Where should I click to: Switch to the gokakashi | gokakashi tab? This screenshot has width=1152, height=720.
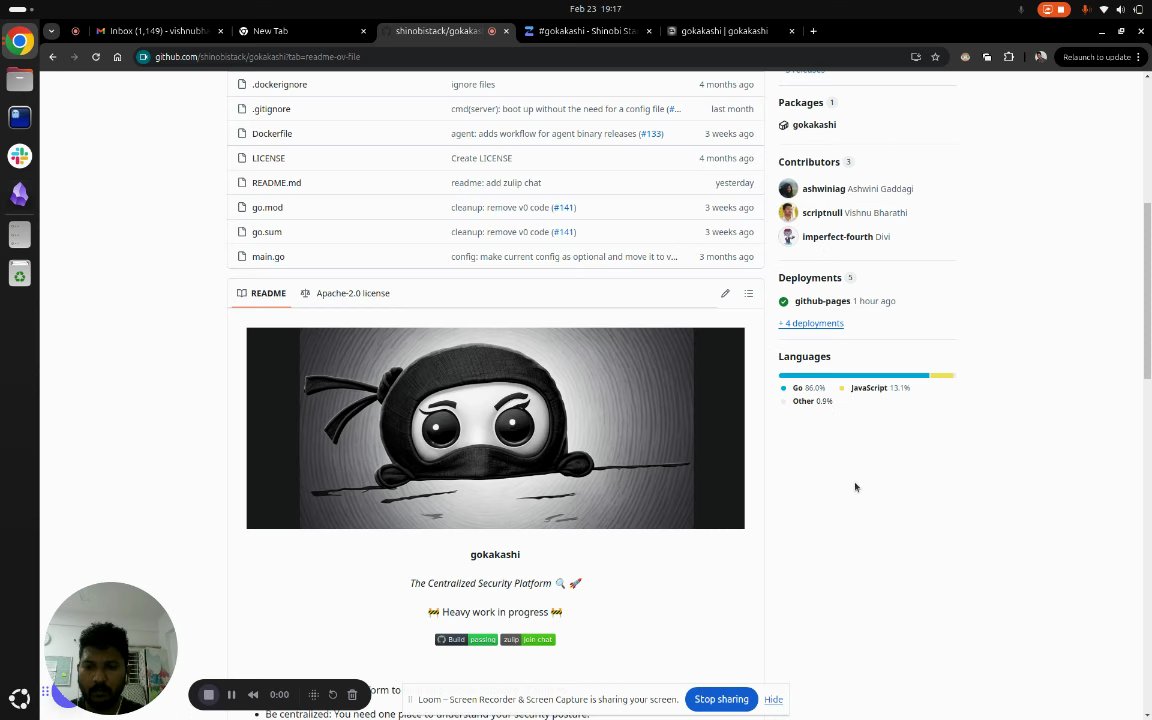click(x=730, y=31)
